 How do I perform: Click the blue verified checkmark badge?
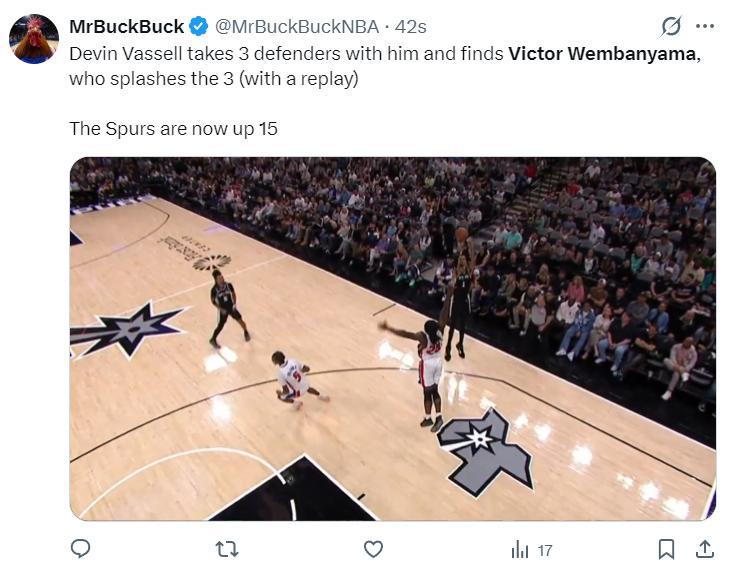[199, 26]
